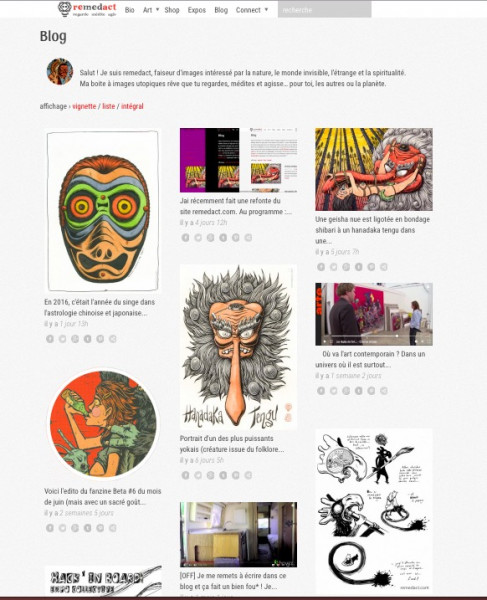
Task: Switch display to vignette view
Action: point(84,106)
